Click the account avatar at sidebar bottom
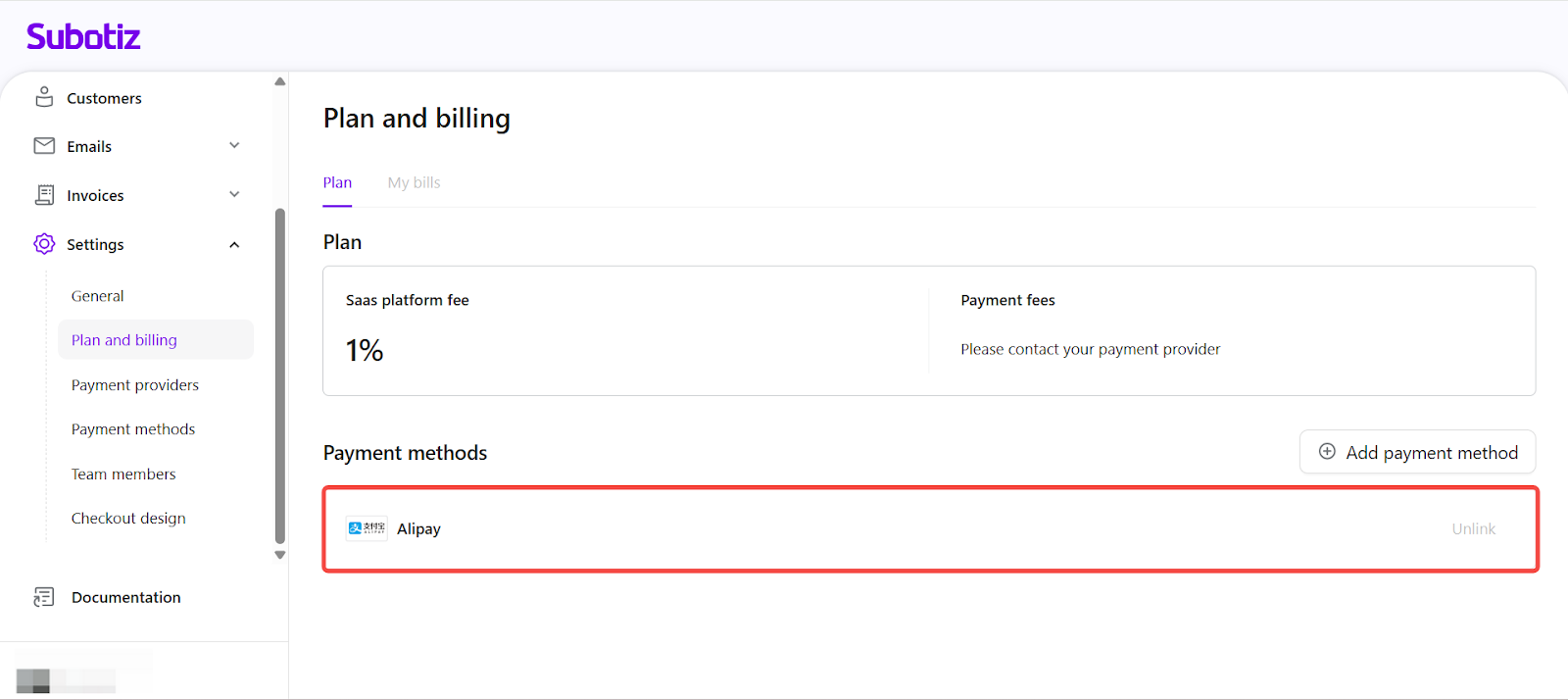This screenshot has width=1568, height=700. click(33, 679)
